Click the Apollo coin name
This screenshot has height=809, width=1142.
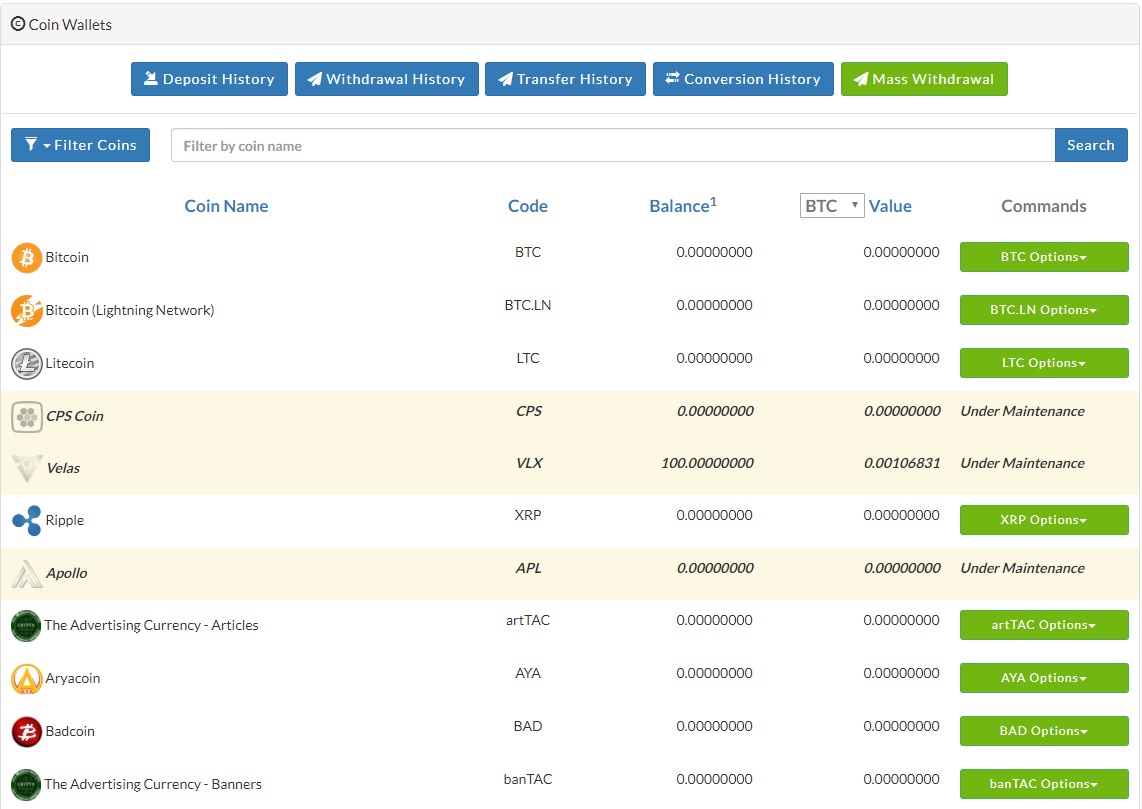coord(66,573)
